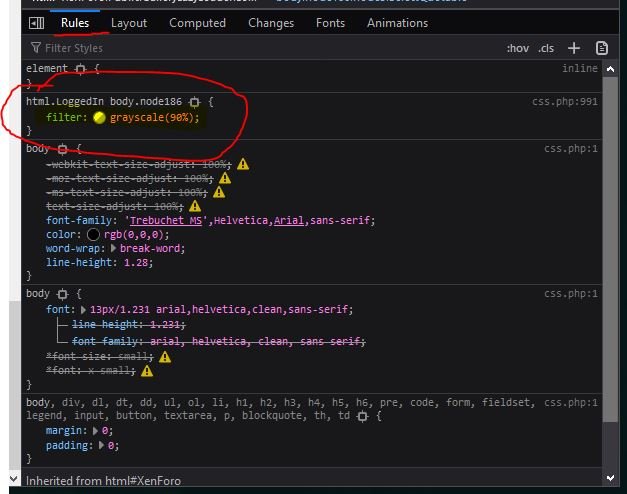Click the Arial font name in font-family
This screenshot has height=494, width=627.
coord(289,220)
